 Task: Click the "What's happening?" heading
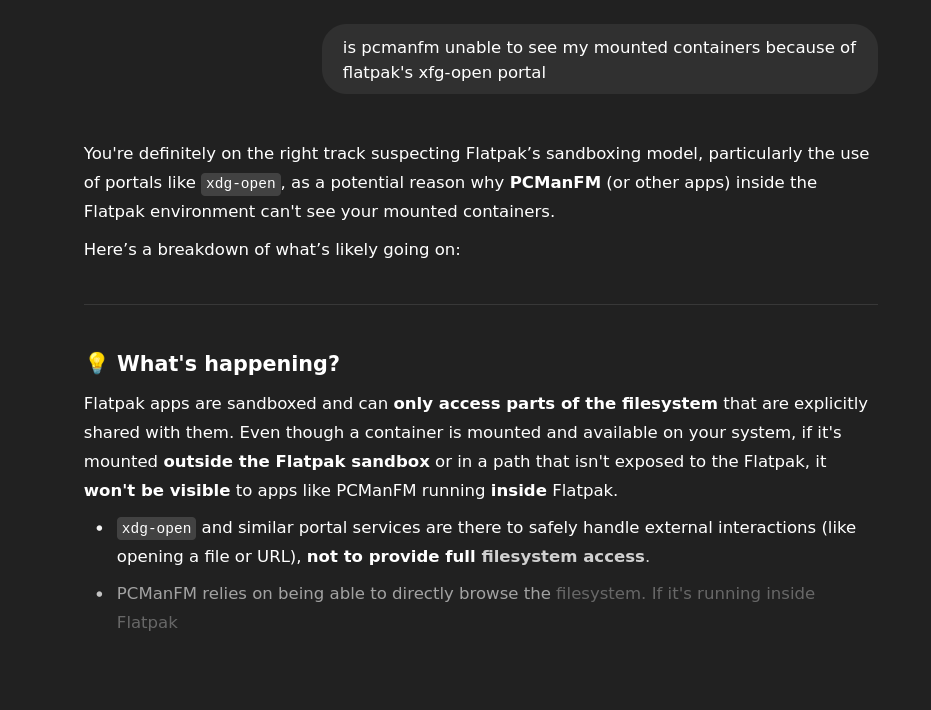228,363
